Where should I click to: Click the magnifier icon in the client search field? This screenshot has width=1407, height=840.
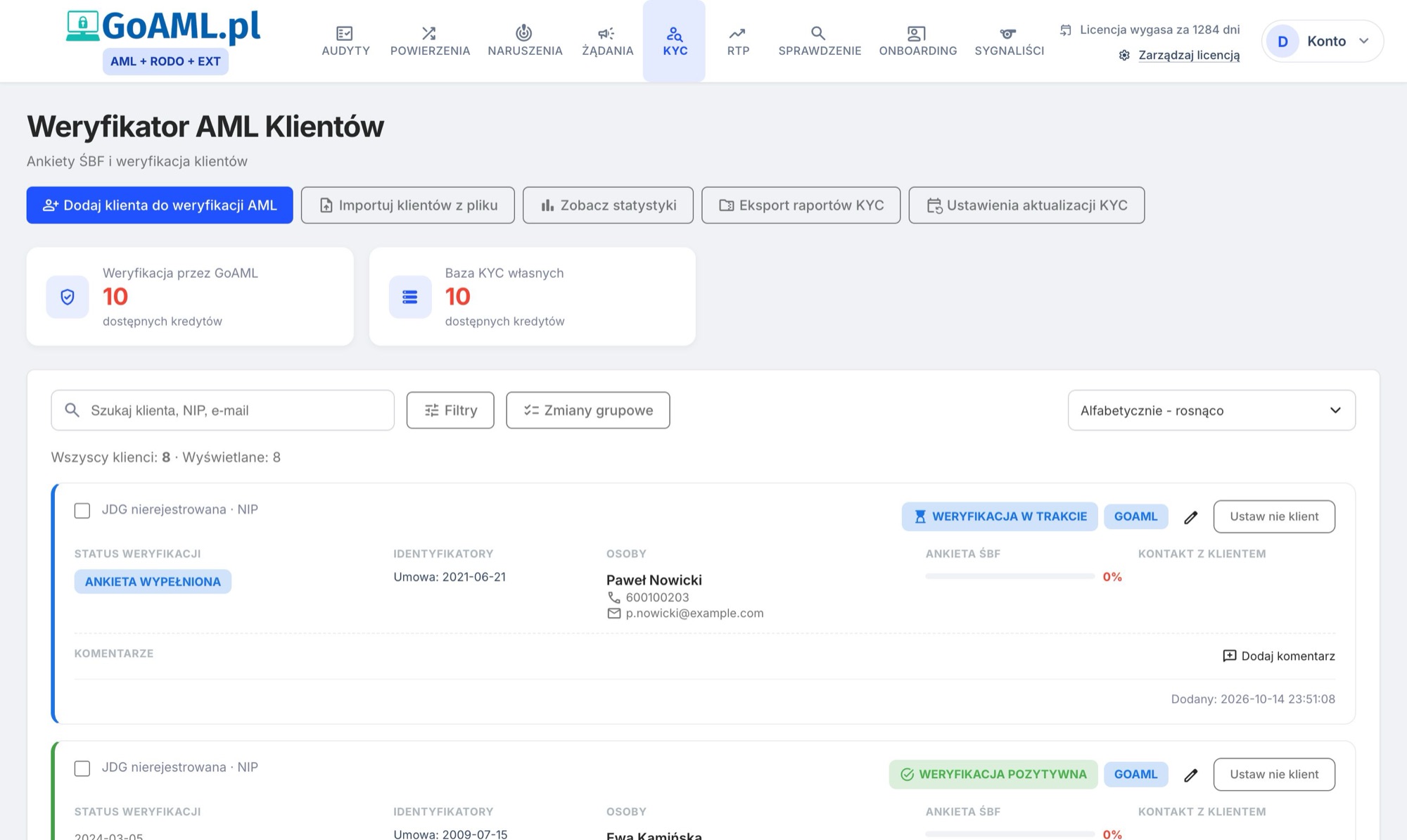[x=72, y=410]
